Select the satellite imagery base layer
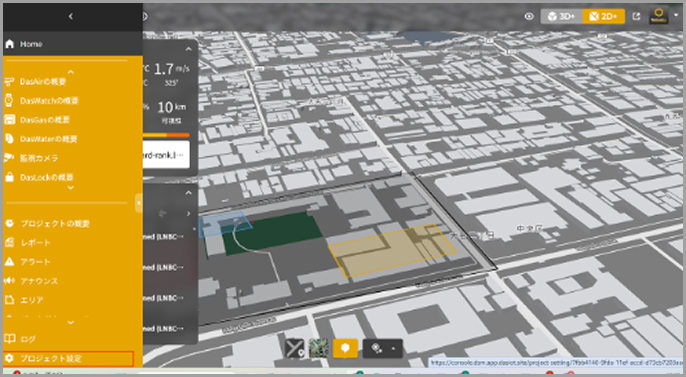Viewport: 686px width, 377px height. 318,349
